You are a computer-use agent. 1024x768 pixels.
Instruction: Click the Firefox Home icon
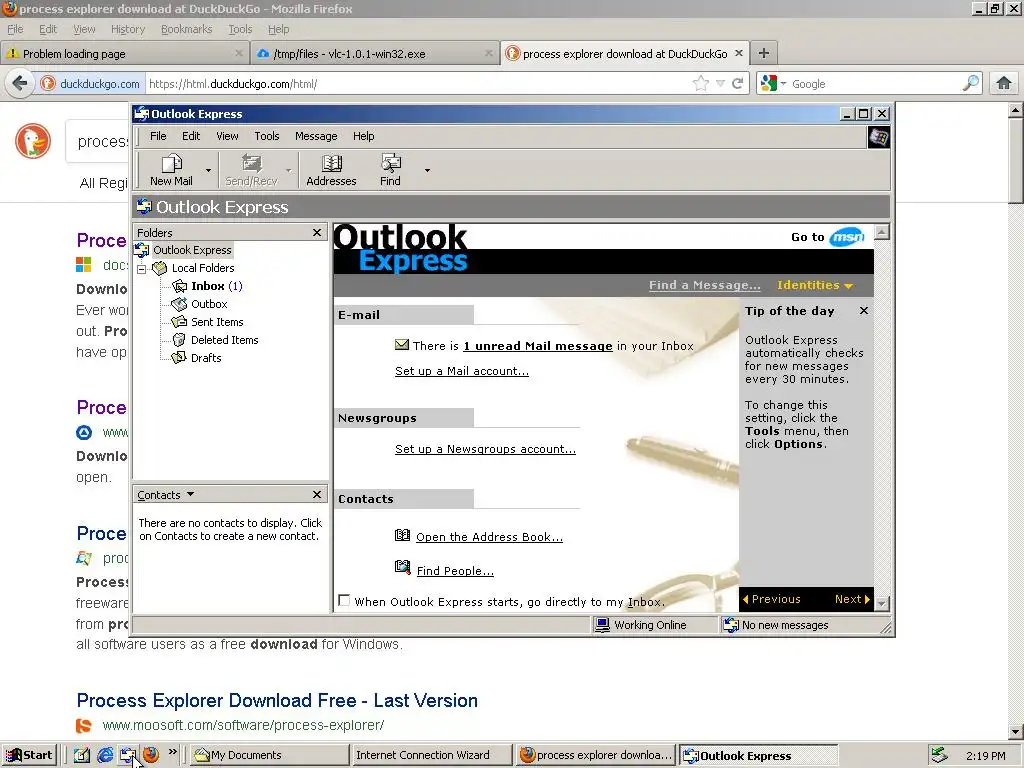tap(1004, 83)
